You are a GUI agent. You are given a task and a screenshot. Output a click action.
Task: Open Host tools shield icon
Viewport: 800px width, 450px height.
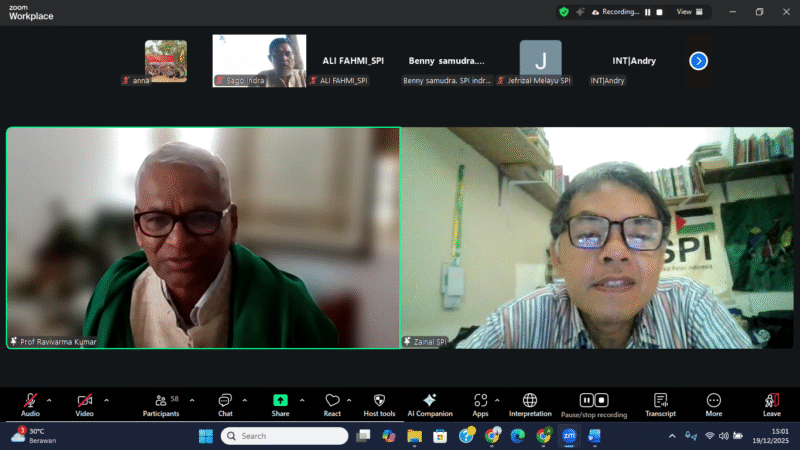click(x=380, y=401)
